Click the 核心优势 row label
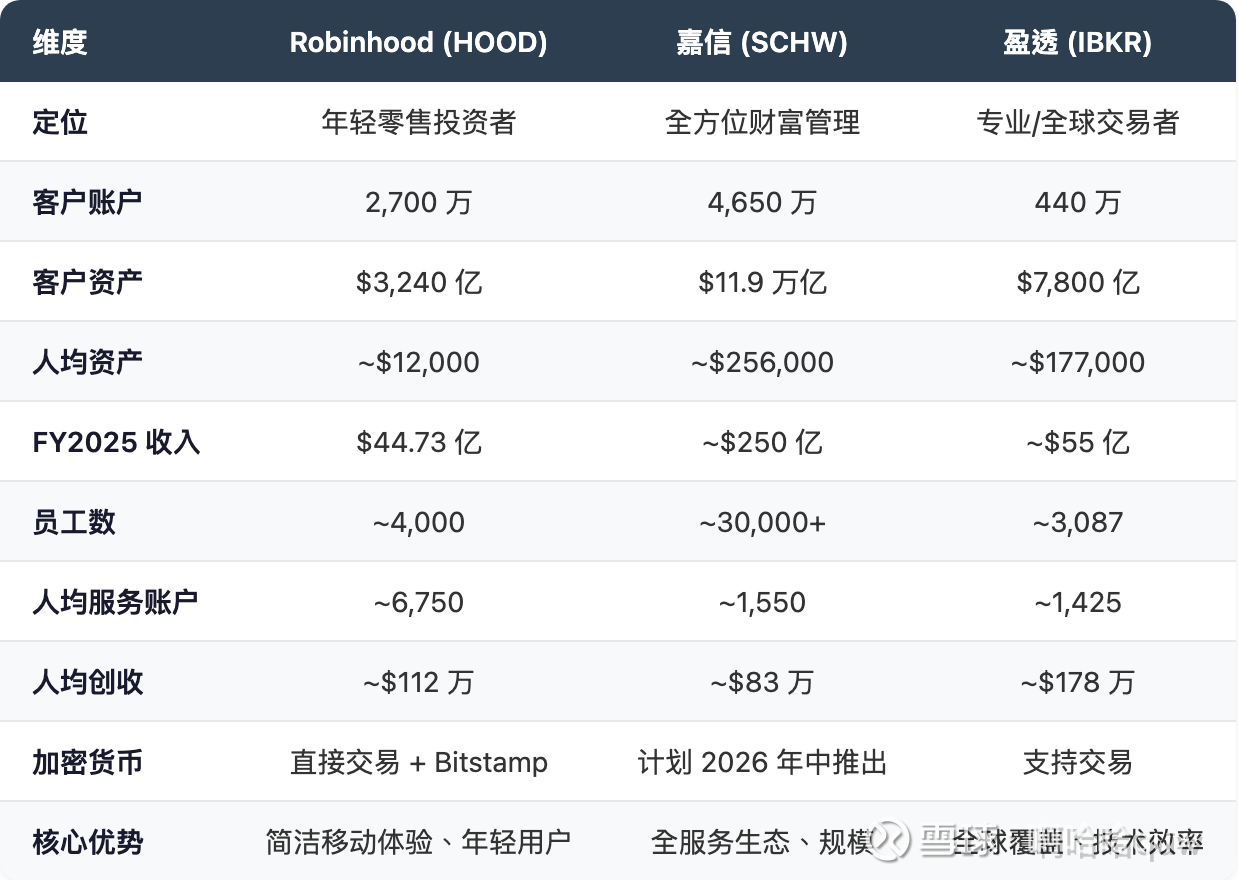The image size is (1238, 880). 87,842
